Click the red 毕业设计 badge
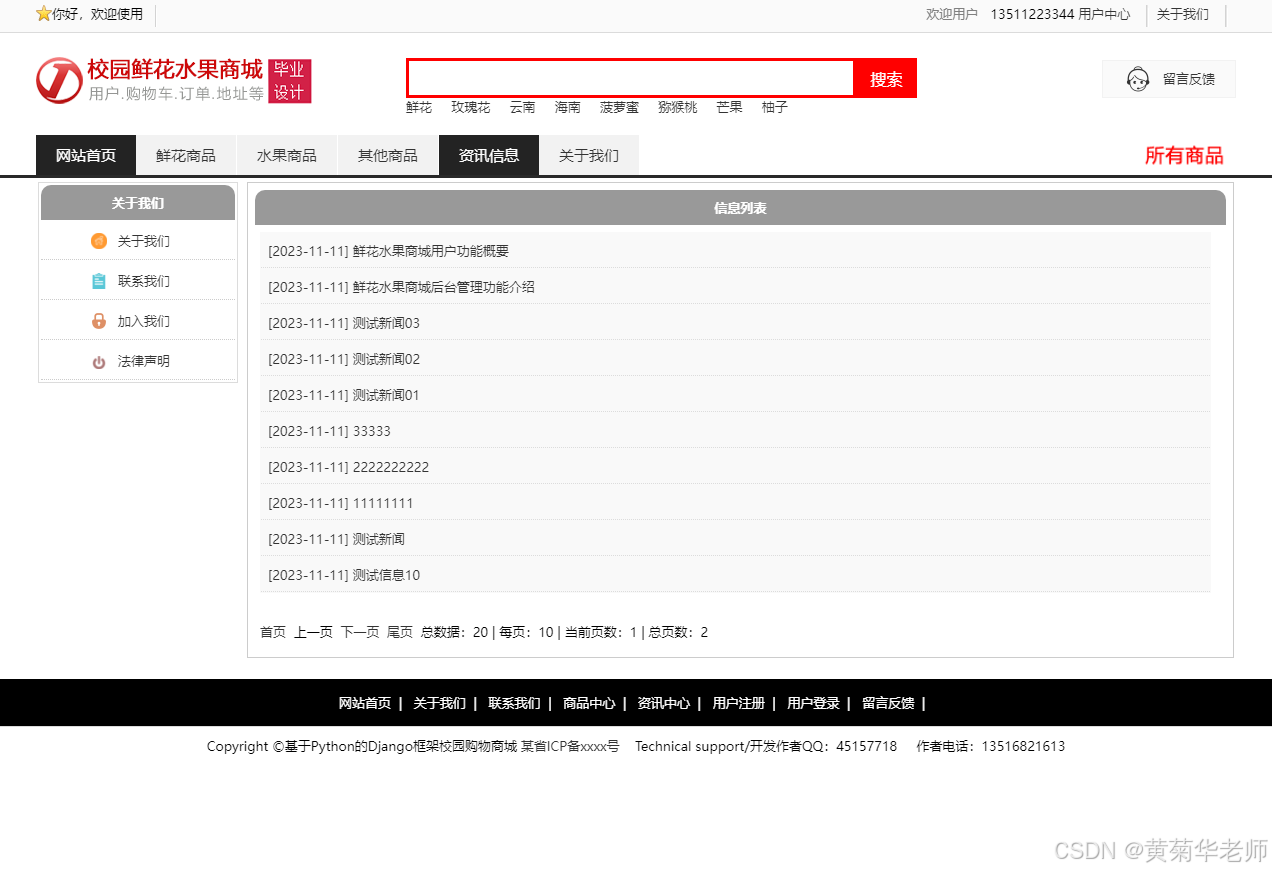 pyautogui.click(x=290, y=81)
